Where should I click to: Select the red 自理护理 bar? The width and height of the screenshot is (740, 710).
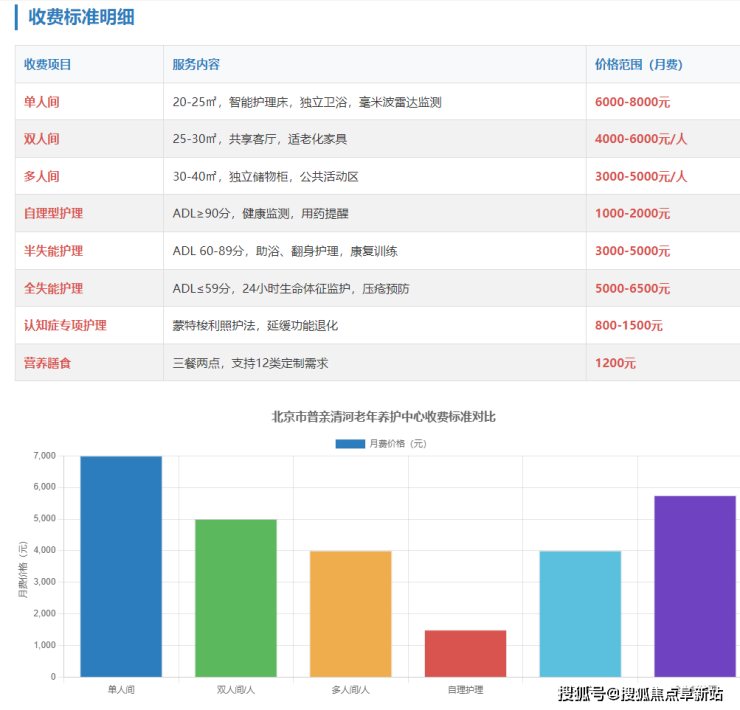coord(465,653)
